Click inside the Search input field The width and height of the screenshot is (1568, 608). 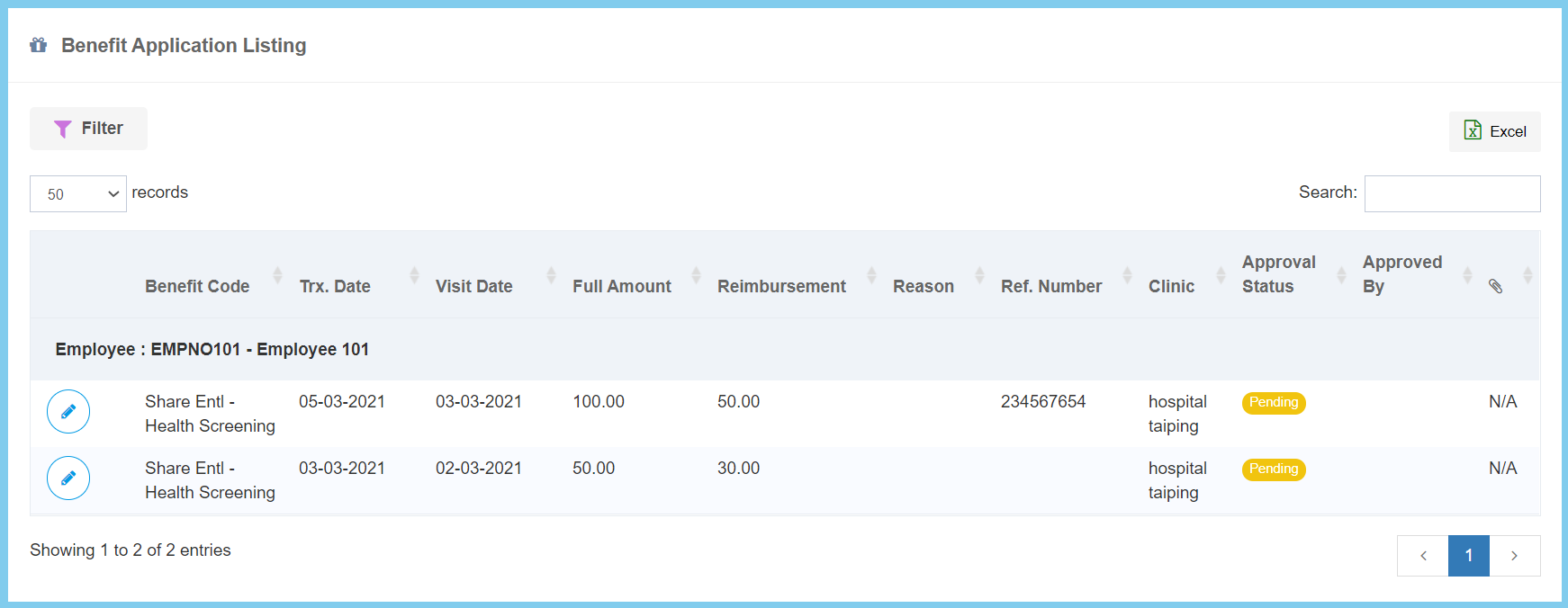(x=1451, y=194)
